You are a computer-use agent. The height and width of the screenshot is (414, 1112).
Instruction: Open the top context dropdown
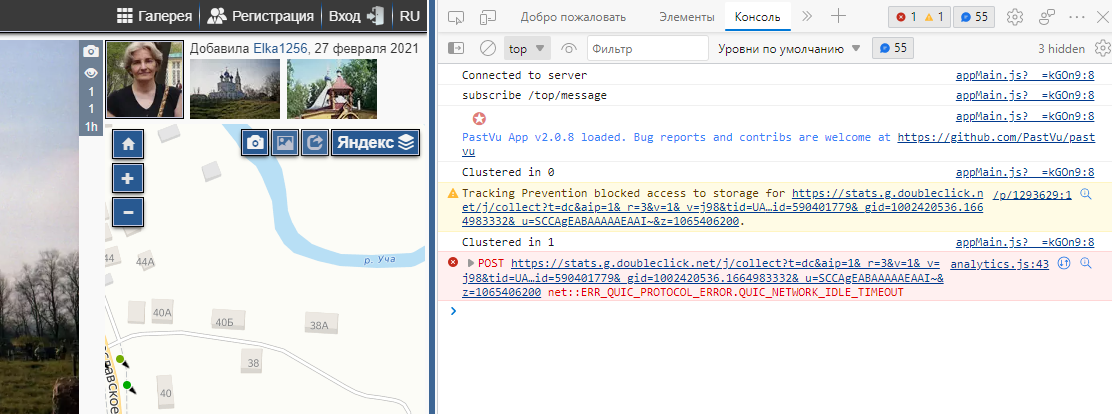coord(528,49)
